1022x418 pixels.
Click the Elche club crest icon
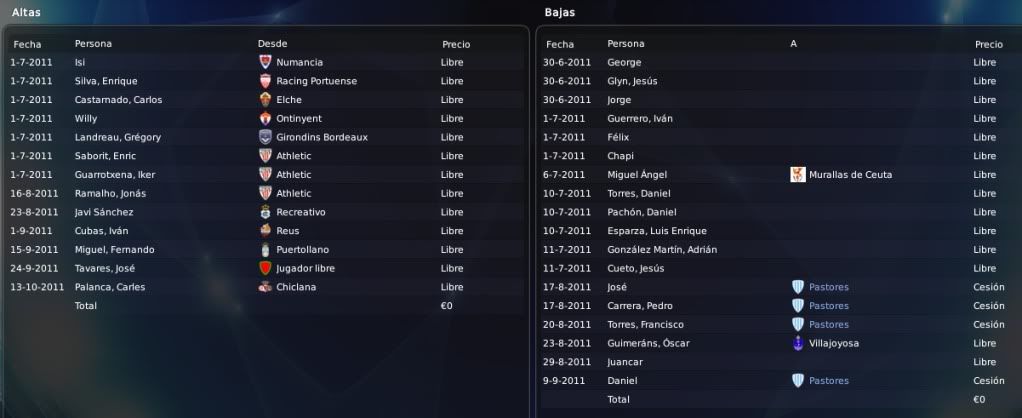pyautogui.click(x=265, y=100)
